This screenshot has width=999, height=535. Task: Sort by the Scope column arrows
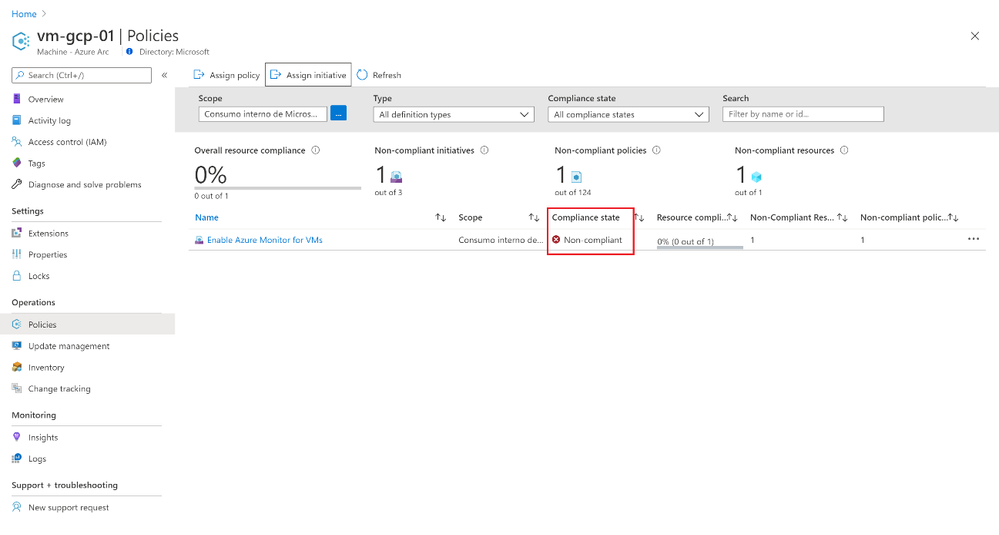pyautogui.click(x=534, y=218)
